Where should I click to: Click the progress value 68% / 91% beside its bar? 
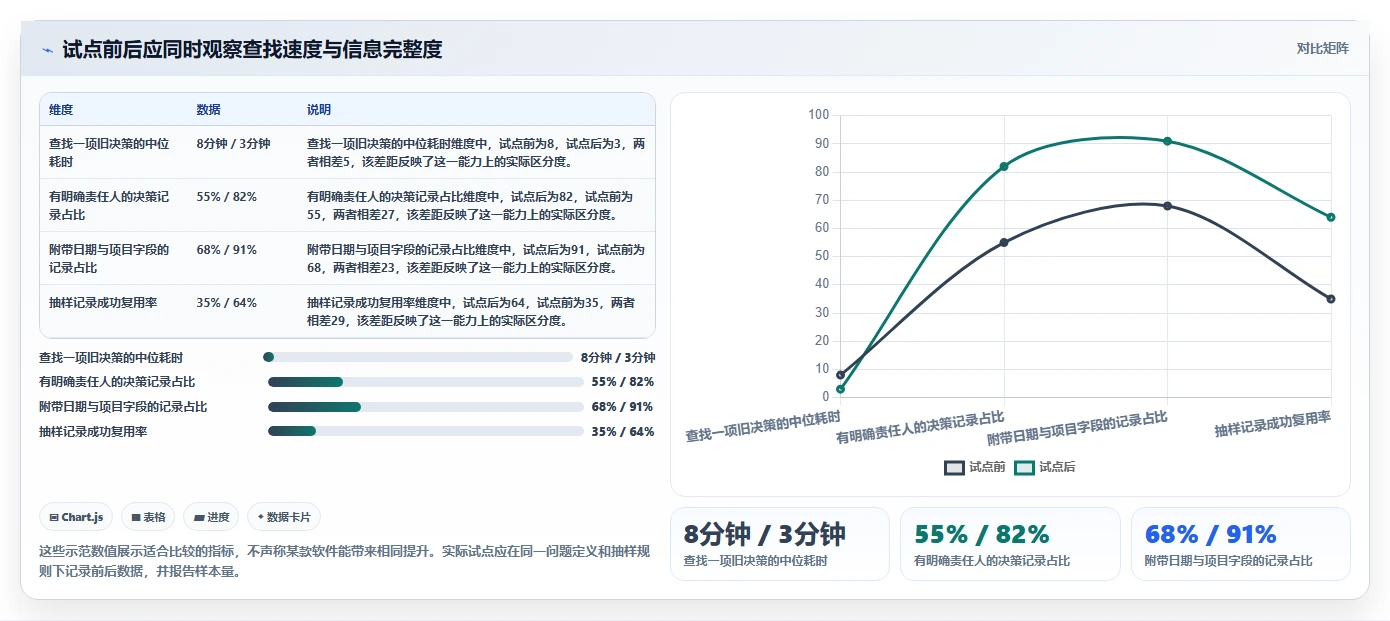623,407
